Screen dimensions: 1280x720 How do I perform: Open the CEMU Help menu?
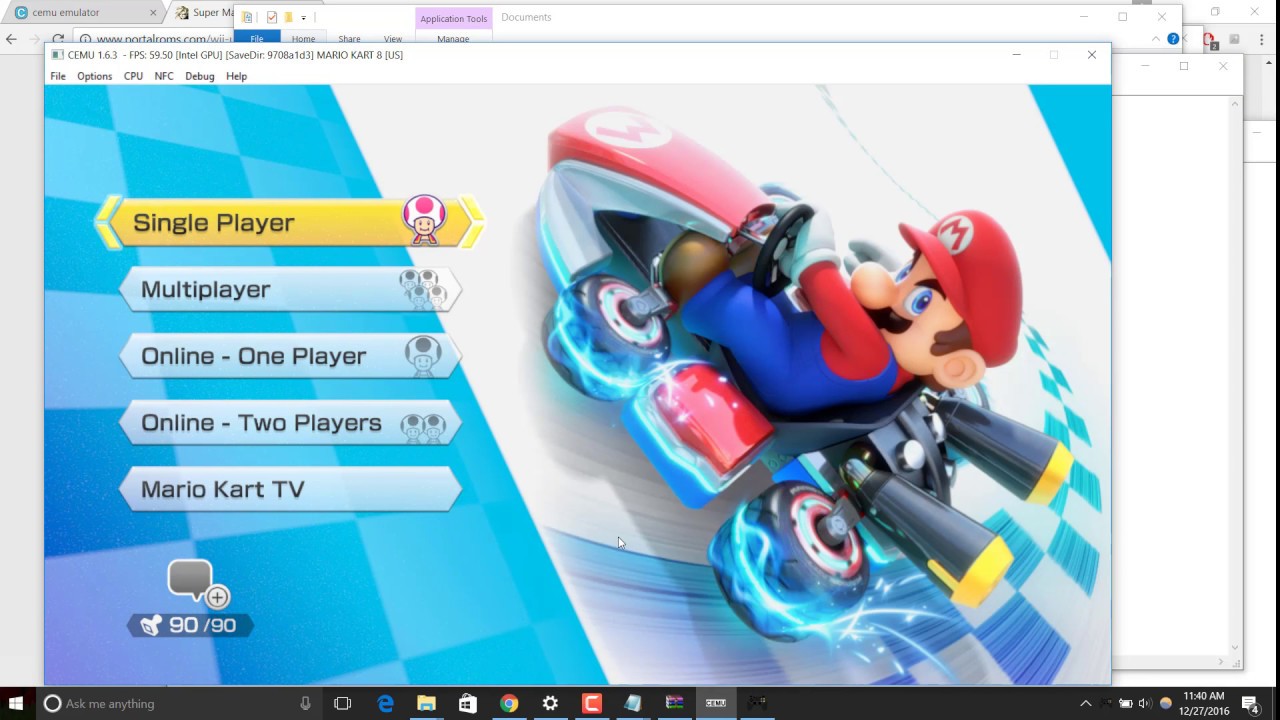pos(236,76)
